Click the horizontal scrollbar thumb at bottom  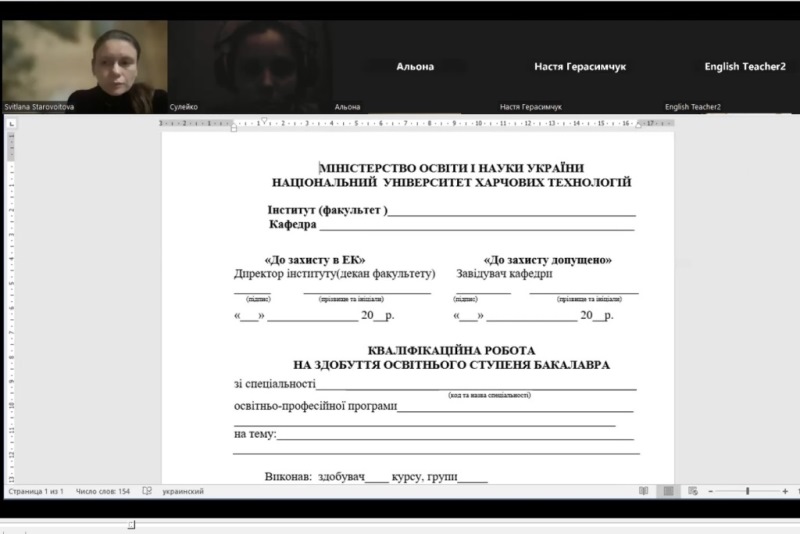click(x=131, y=525)
